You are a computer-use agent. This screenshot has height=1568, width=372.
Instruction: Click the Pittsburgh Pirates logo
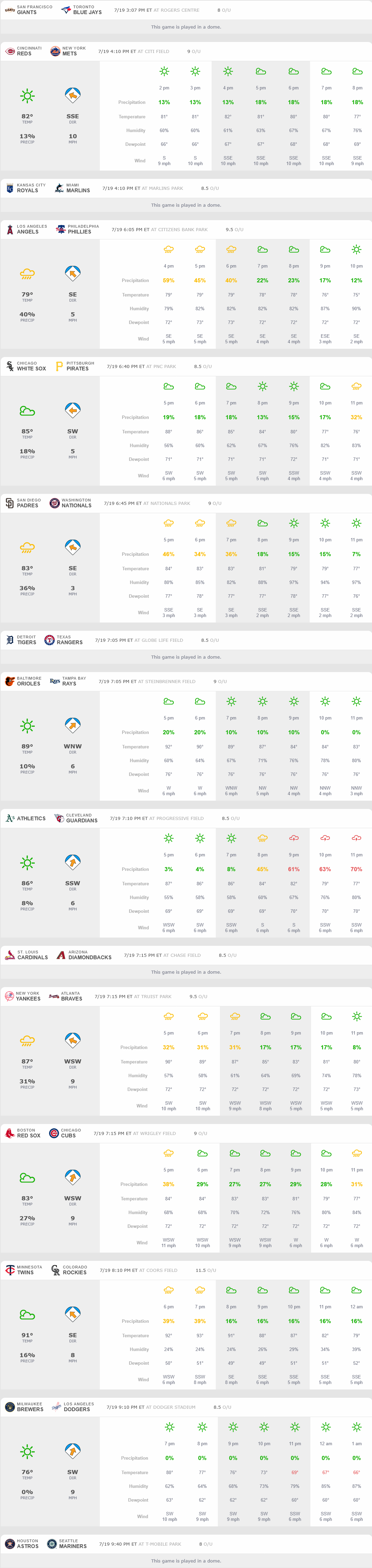pyautogui.click(x=59, y=366)
